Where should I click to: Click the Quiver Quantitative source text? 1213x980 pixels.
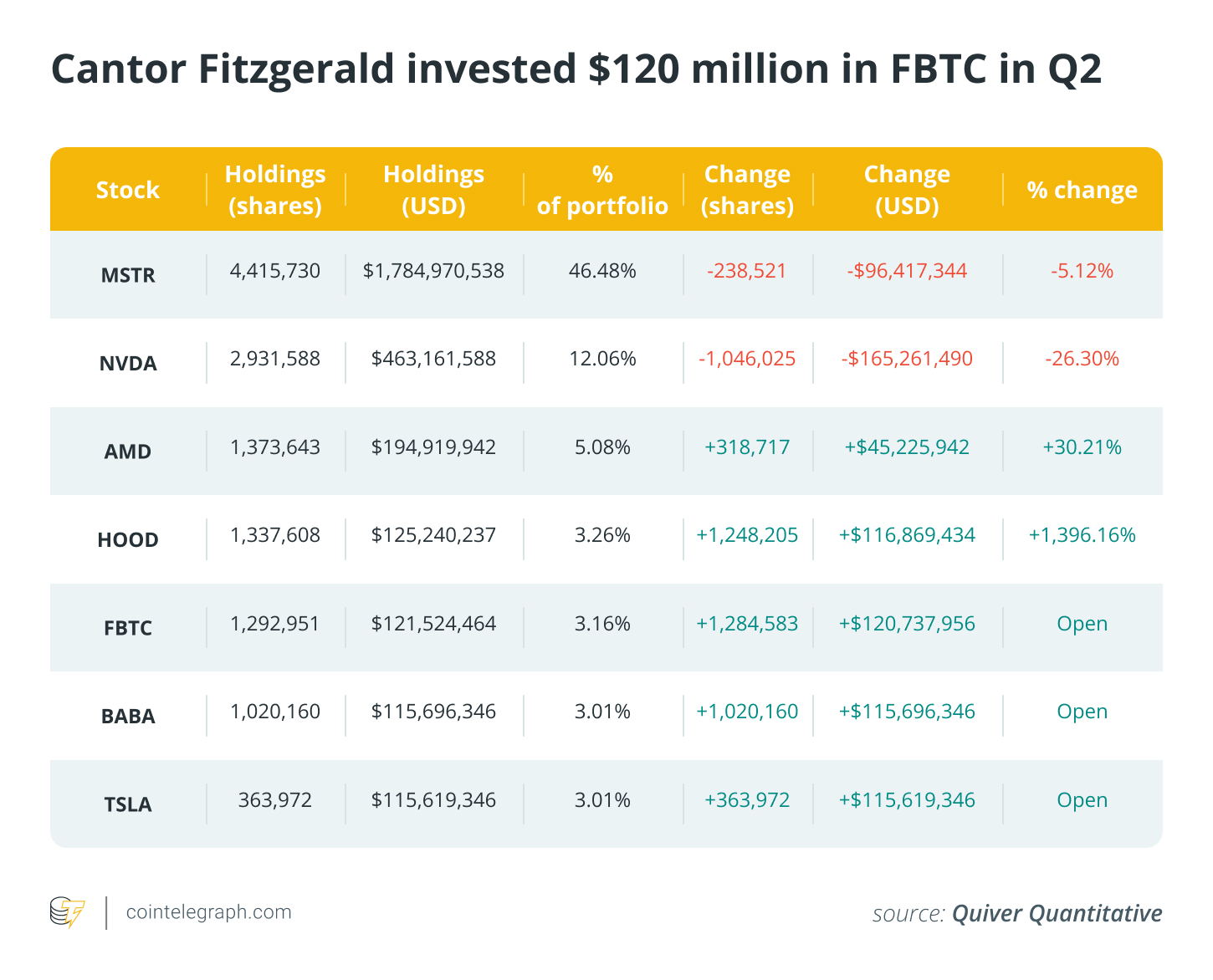[x=1057, y=913]
